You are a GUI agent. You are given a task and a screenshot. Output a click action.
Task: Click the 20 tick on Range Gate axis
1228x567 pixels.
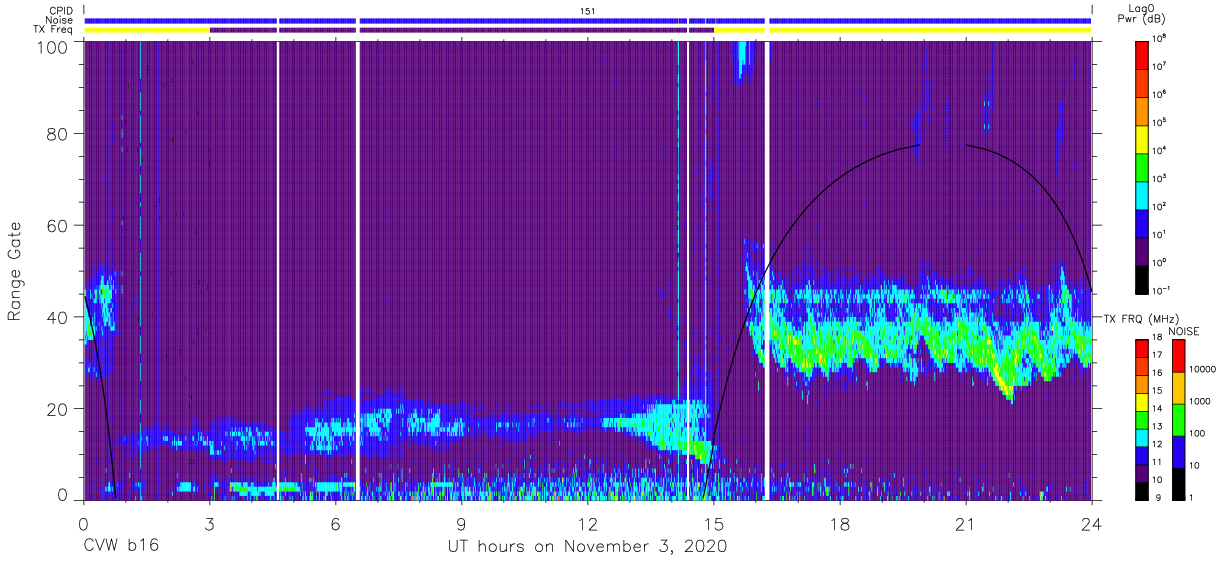click(x=56, y=409)
